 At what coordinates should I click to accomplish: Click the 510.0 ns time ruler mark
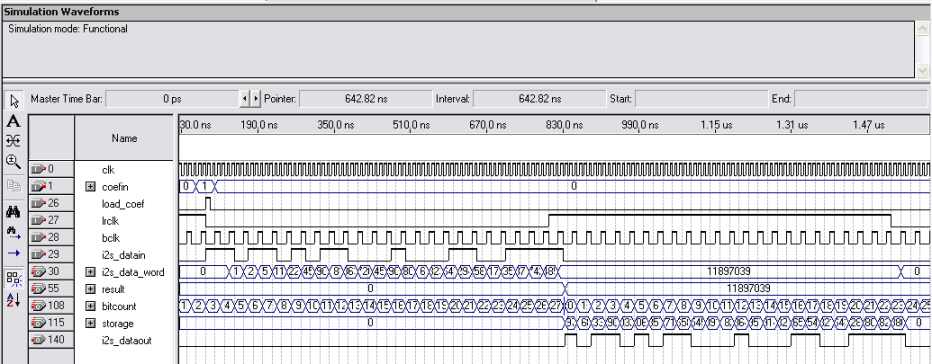[411, 125]
